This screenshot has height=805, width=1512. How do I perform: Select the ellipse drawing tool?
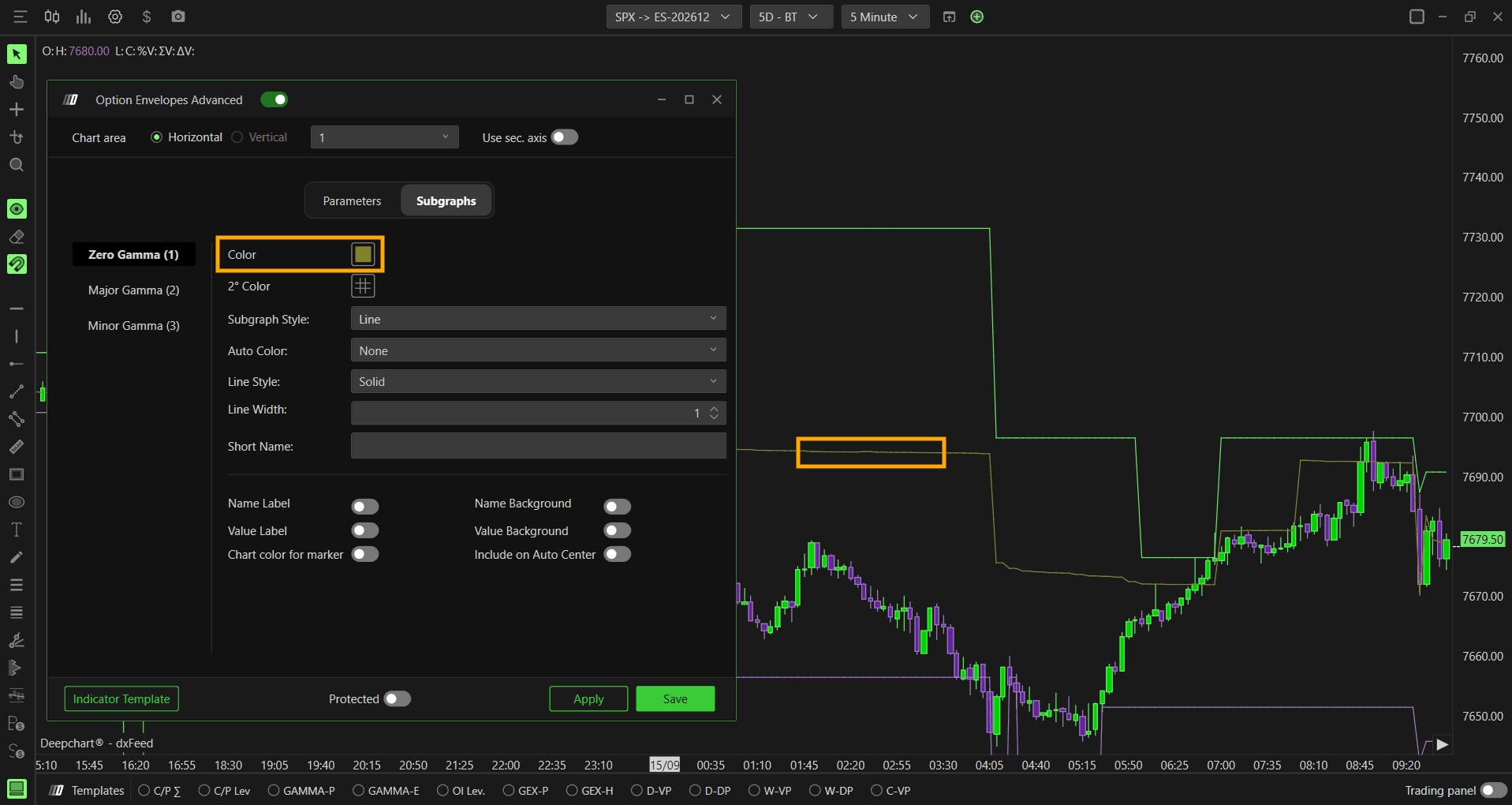tap(17, 502)
